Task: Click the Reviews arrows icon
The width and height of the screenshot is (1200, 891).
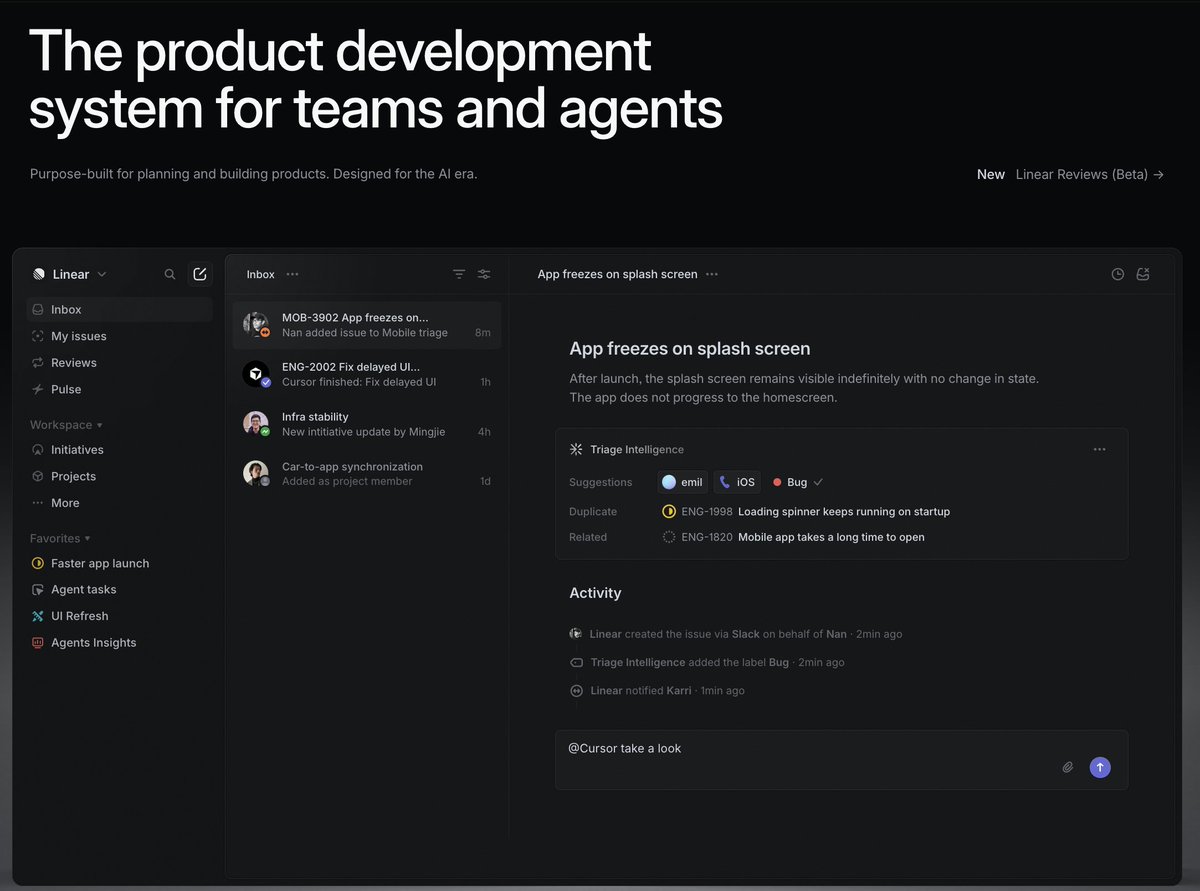Action: point(38,363)
